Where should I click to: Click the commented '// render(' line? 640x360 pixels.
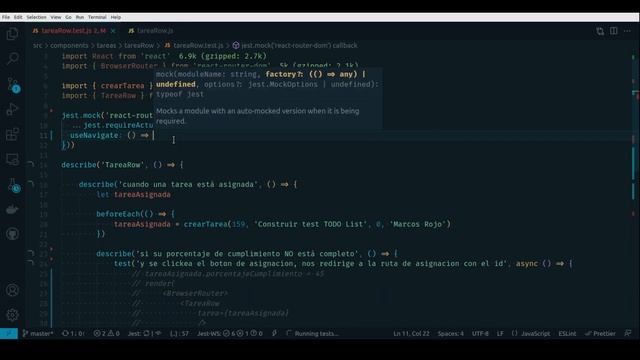tap(153, 283)
